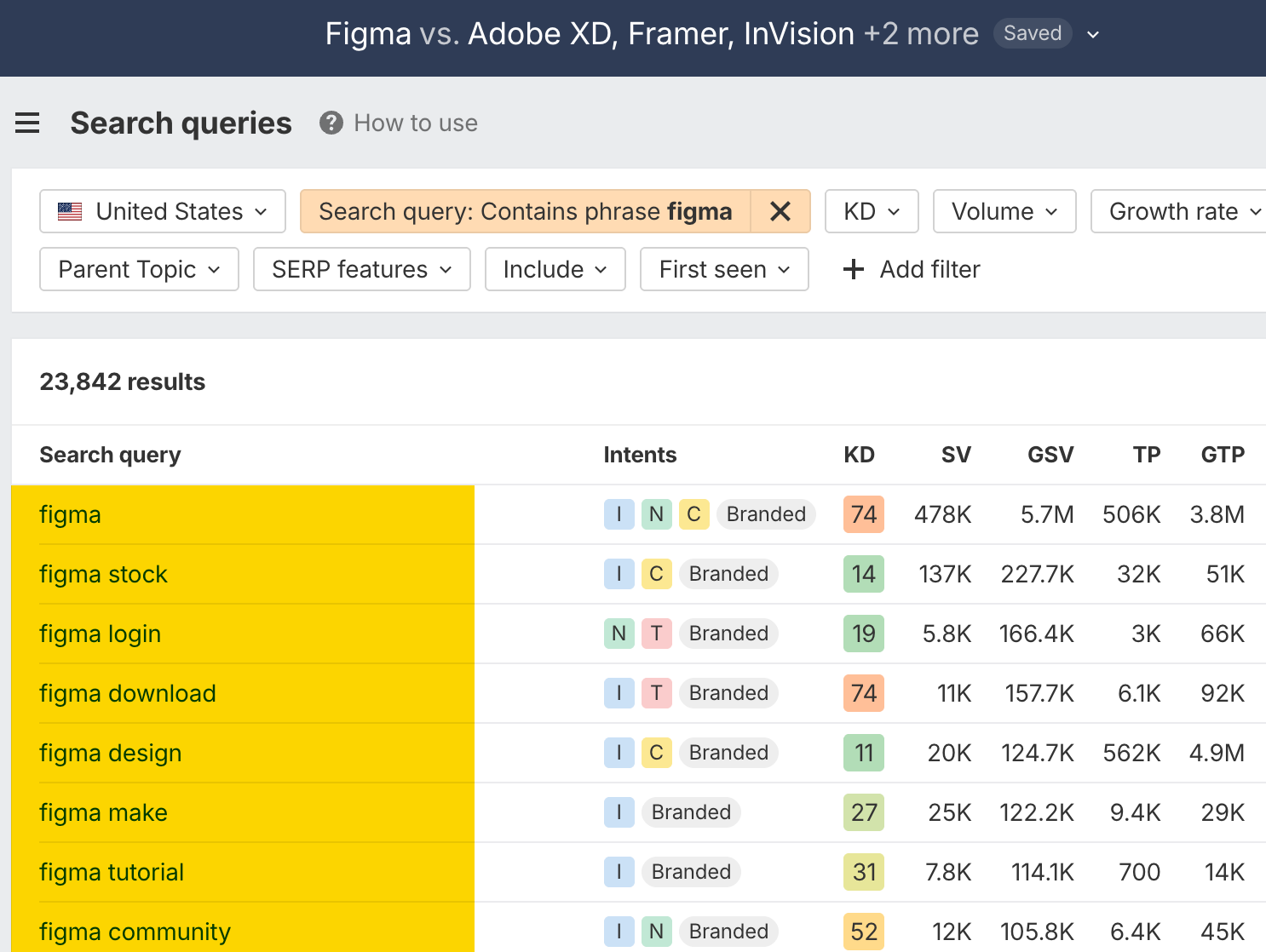Image resolution: width=1266 pixels, height=952 pixels.
Task: Open the Growth rate filter dropdown
Action: point(1178,211)
